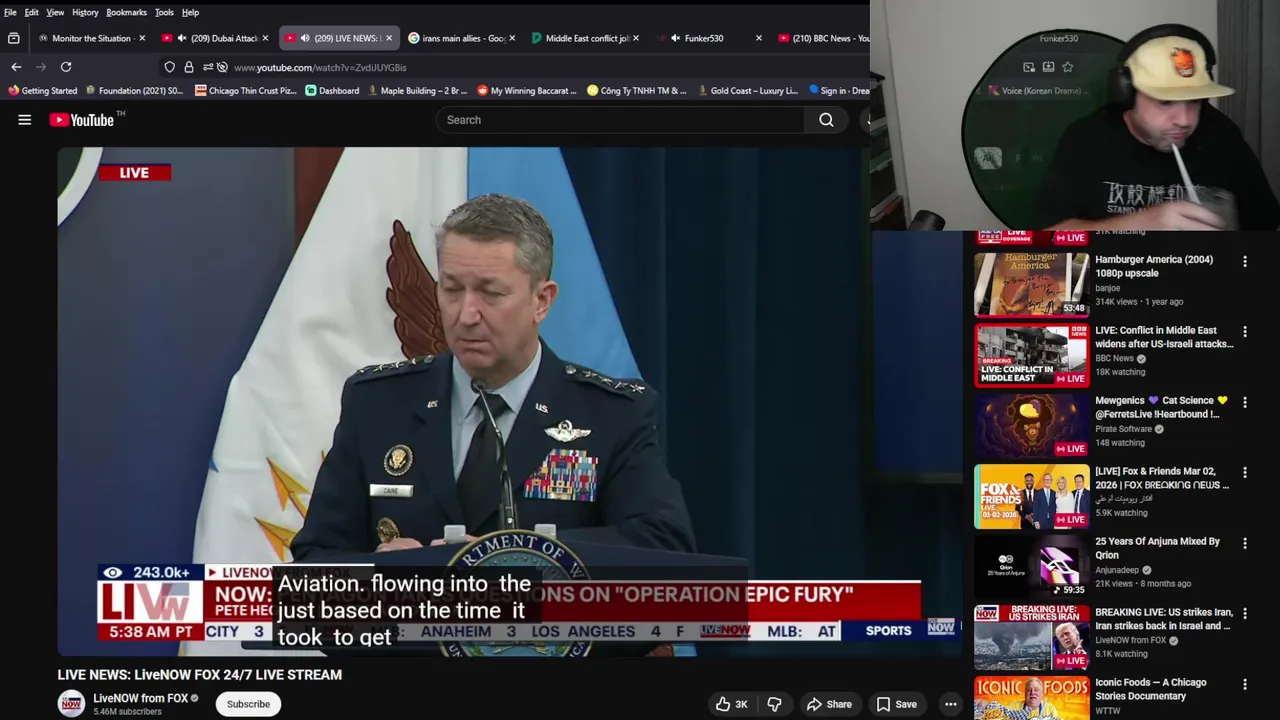The width and height of the screenshot is (1280, 720).
Task: Open options for Mewgenics Cat Science video
Action: pyautogui.click(x=1245, y=402)
